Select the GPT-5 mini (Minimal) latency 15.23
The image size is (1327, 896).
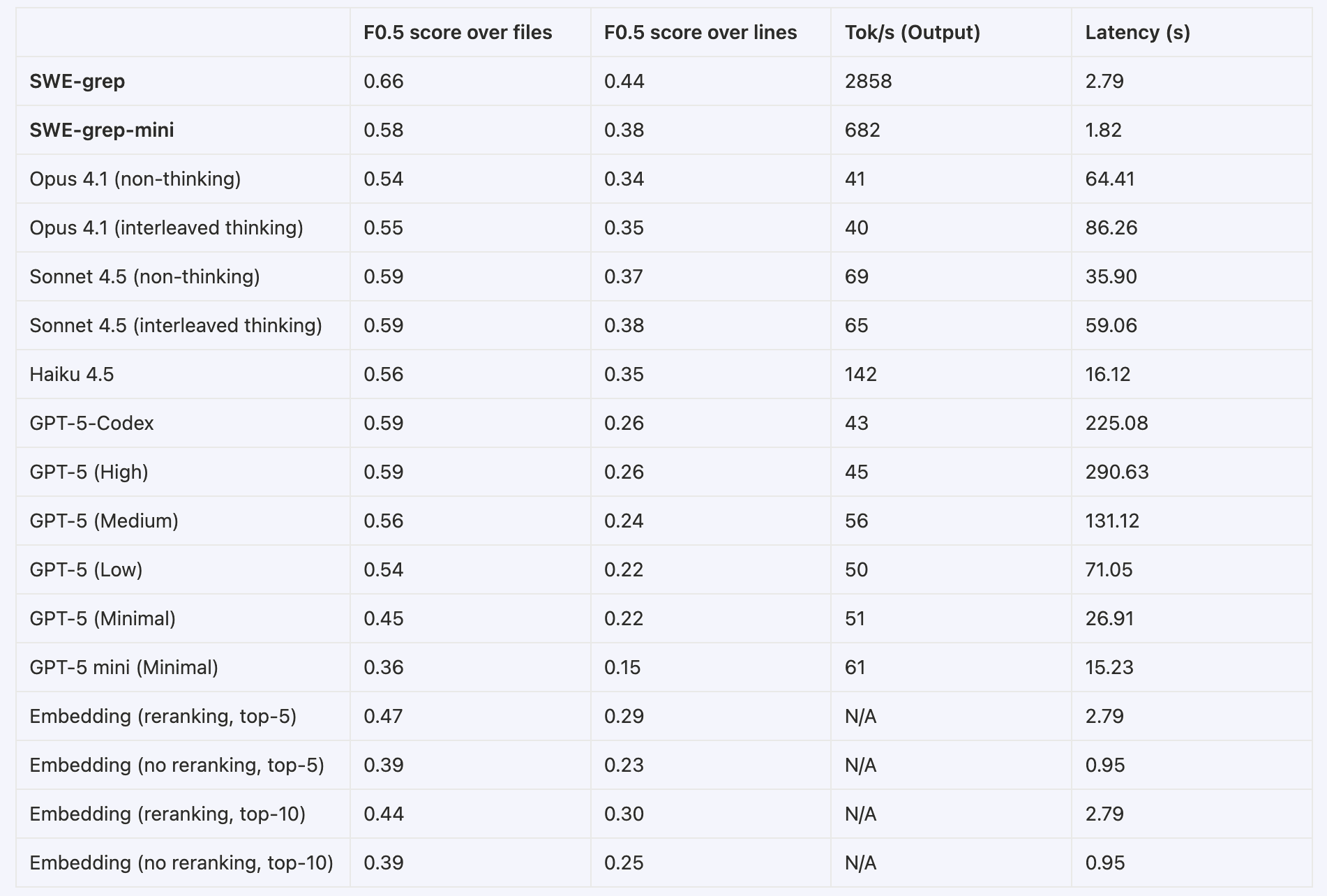coord(1109,668)
